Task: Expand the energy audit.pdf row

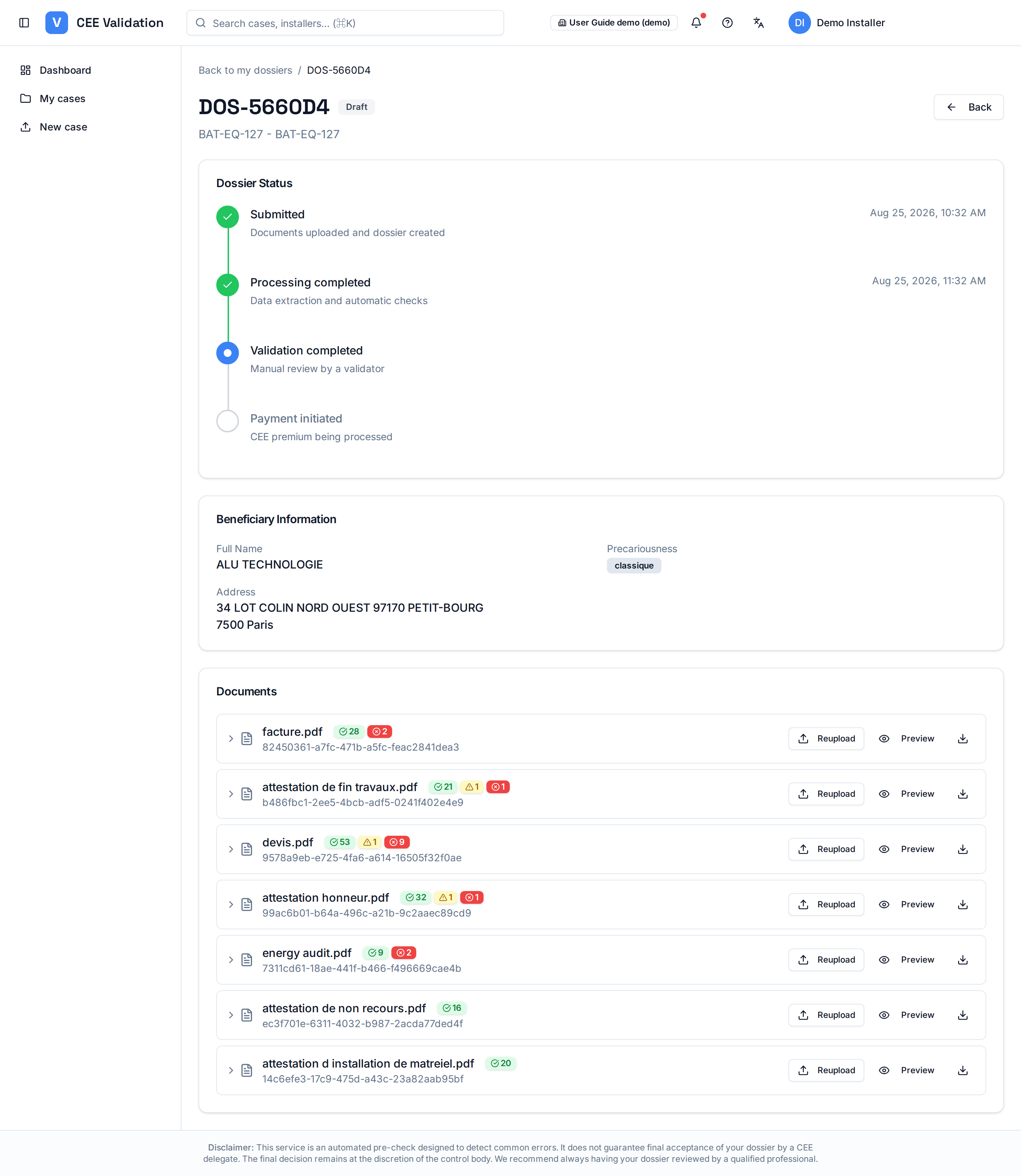Action: pyautogui.click(x=231, y=959)
